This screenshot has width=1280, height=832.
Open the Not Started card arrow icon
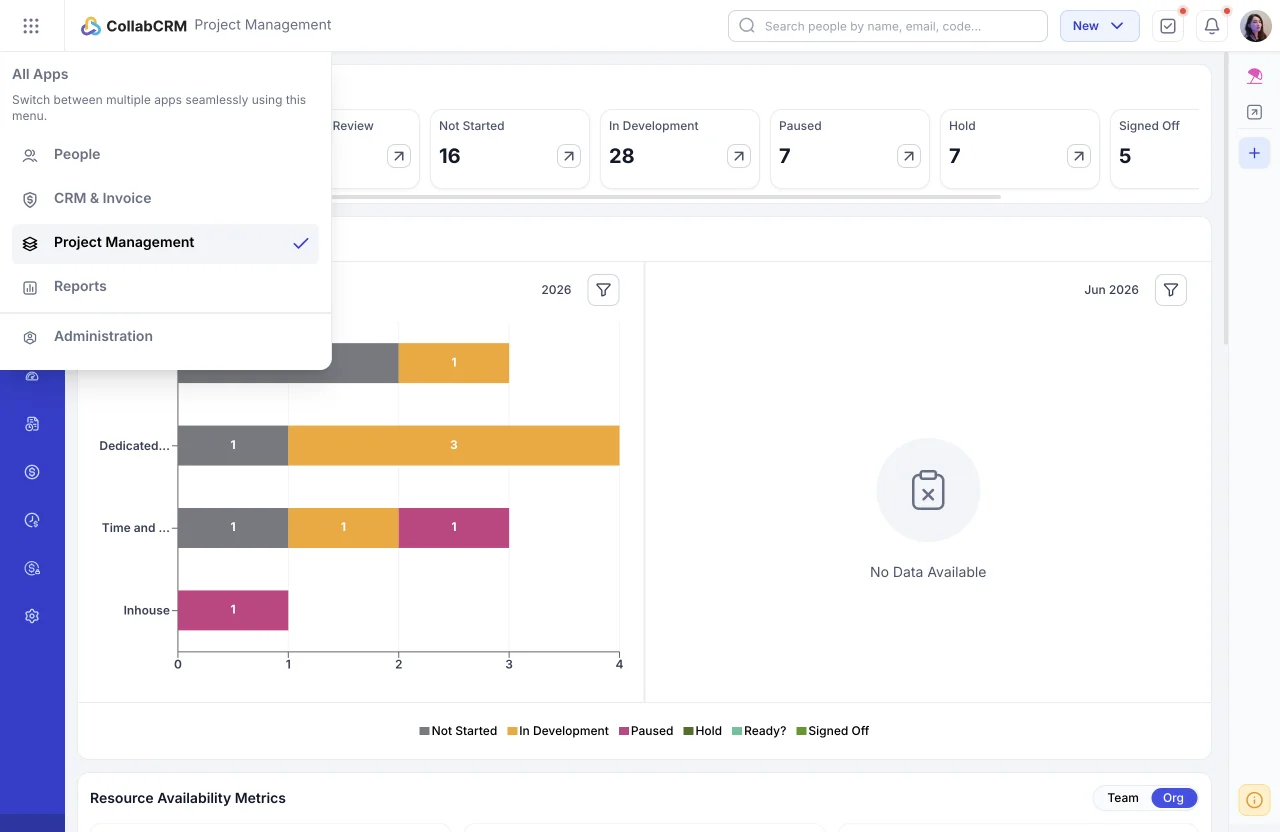click(x=569, y=156)
